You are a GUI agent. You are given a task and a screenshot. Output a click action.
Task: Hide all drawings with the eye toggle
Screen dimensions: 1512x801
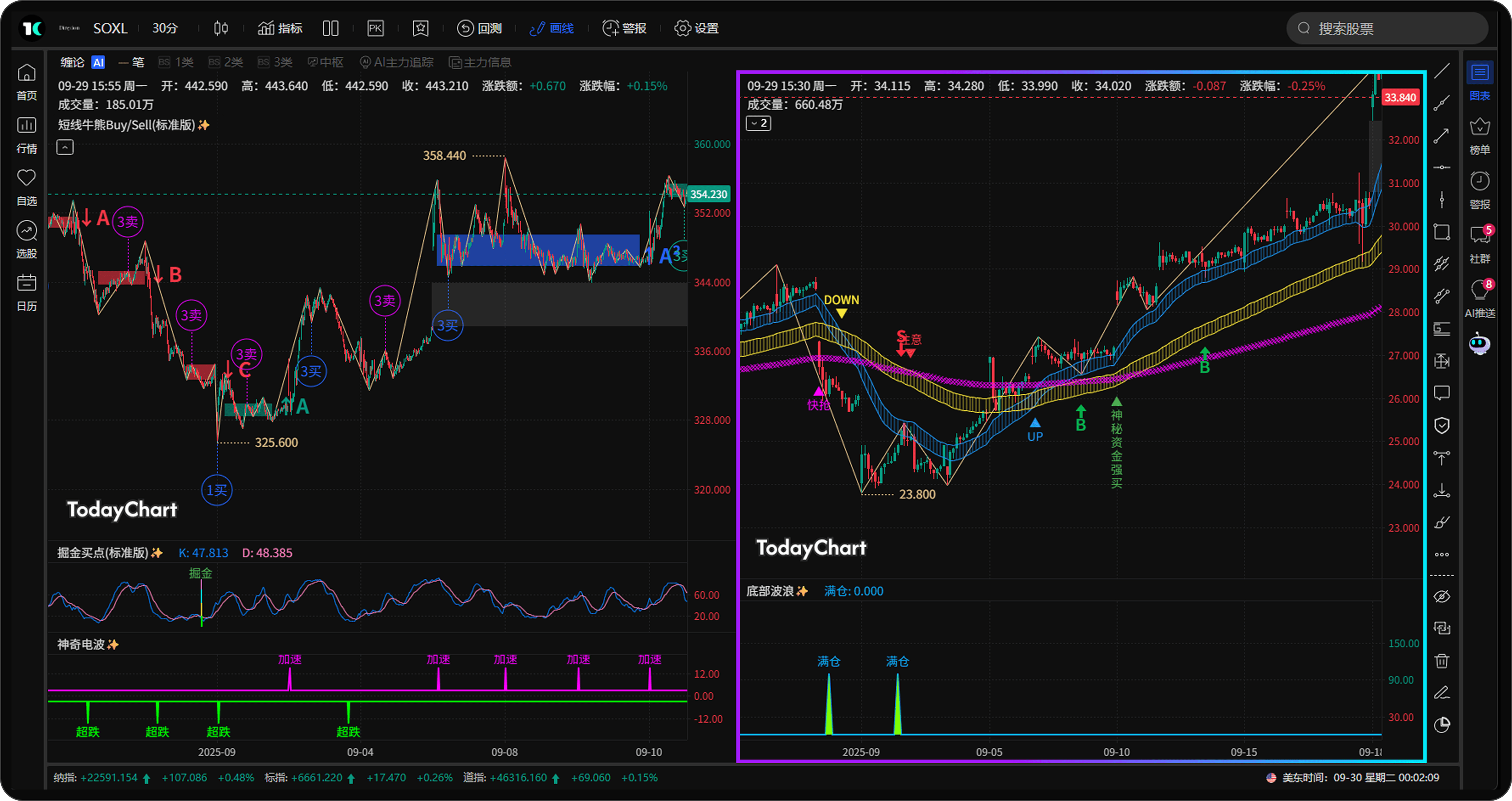click(x=1443, y=597)
